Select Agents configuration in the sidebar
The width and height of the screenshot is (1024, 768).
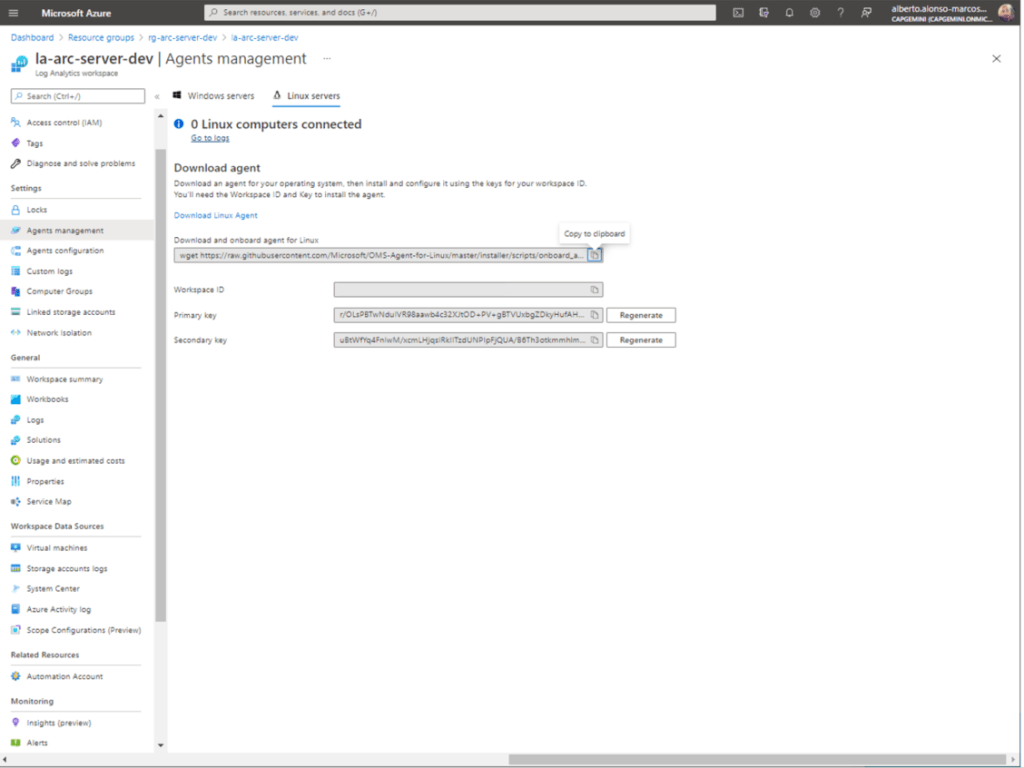pyautogui.click(x=65, y=251)
